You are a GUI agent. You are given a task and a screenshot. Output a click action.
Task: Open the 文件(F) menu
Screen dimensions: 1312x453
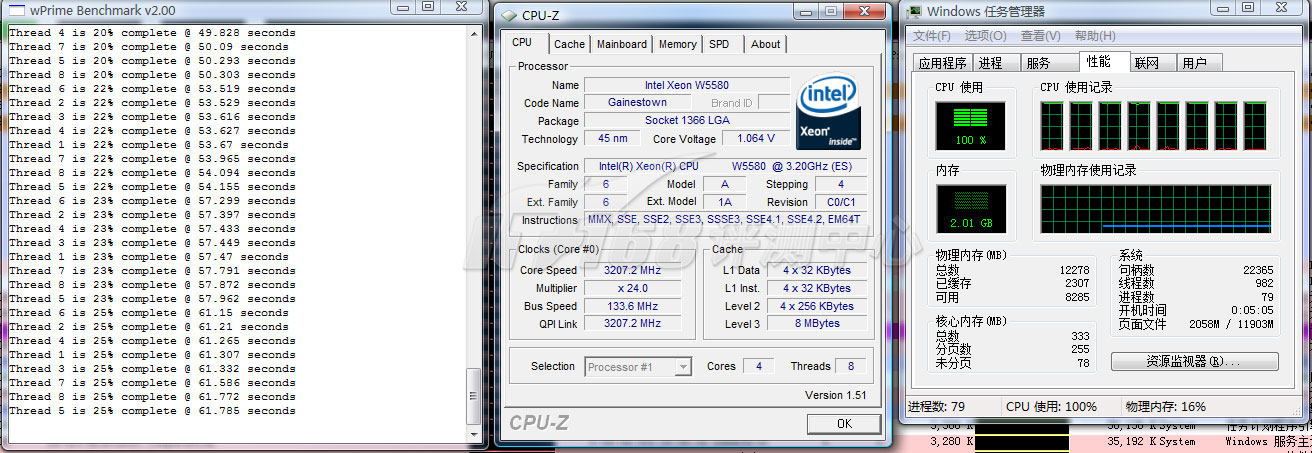click(x=932, y=36)
